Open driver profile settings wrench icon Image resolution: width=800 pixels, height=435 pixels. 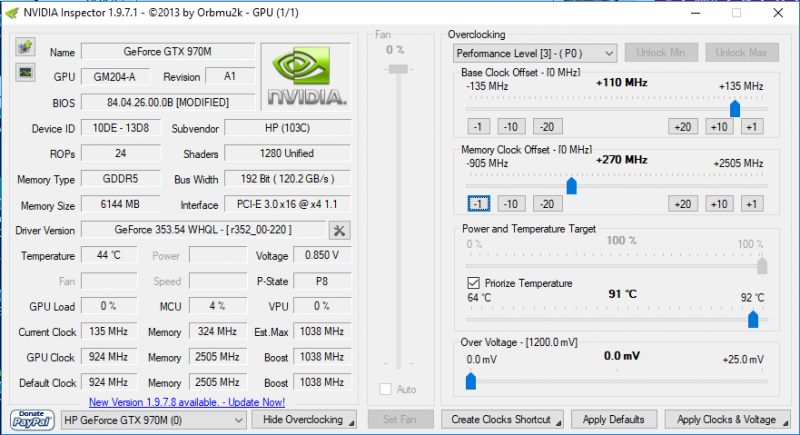339,231
